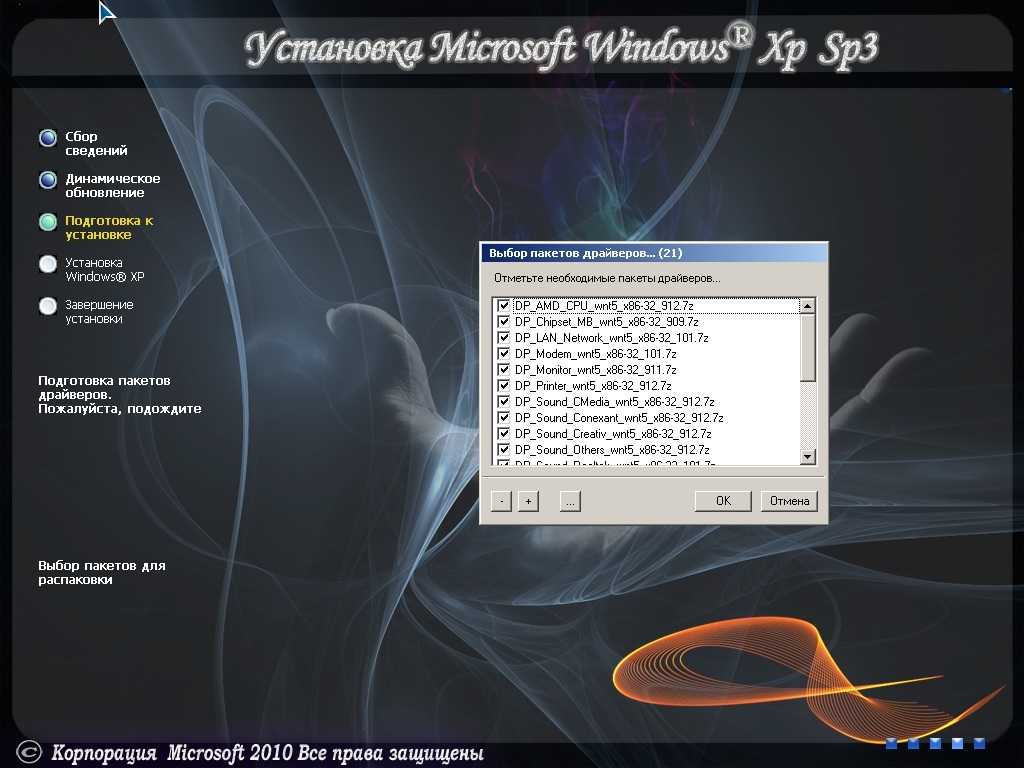The image size is (1024, 768).
Task: Confirm driver selection with OK
Action: click(x=723, y=501)
